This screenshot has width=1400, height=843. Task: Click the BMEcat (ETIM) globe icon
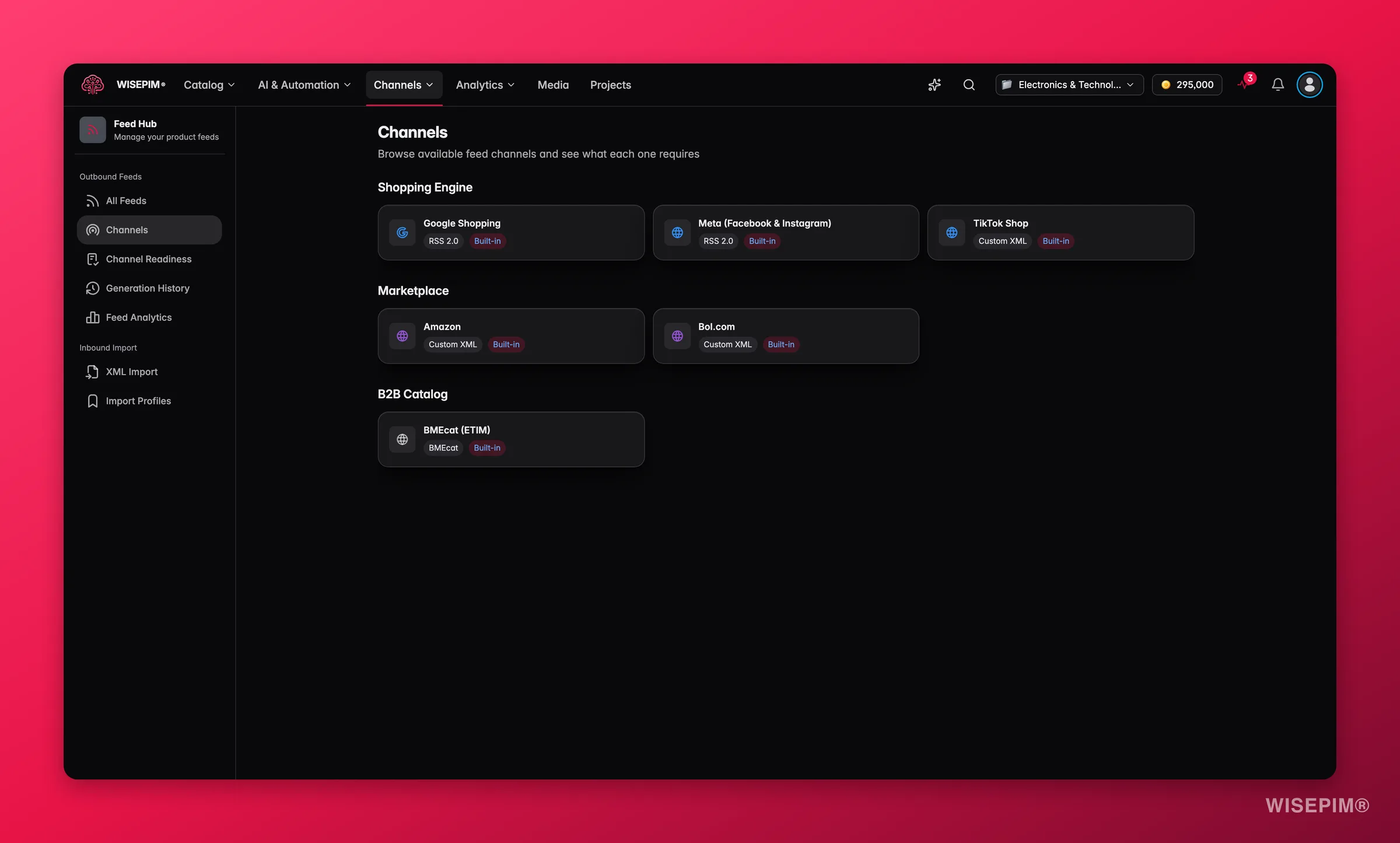(x=402, y=439)
